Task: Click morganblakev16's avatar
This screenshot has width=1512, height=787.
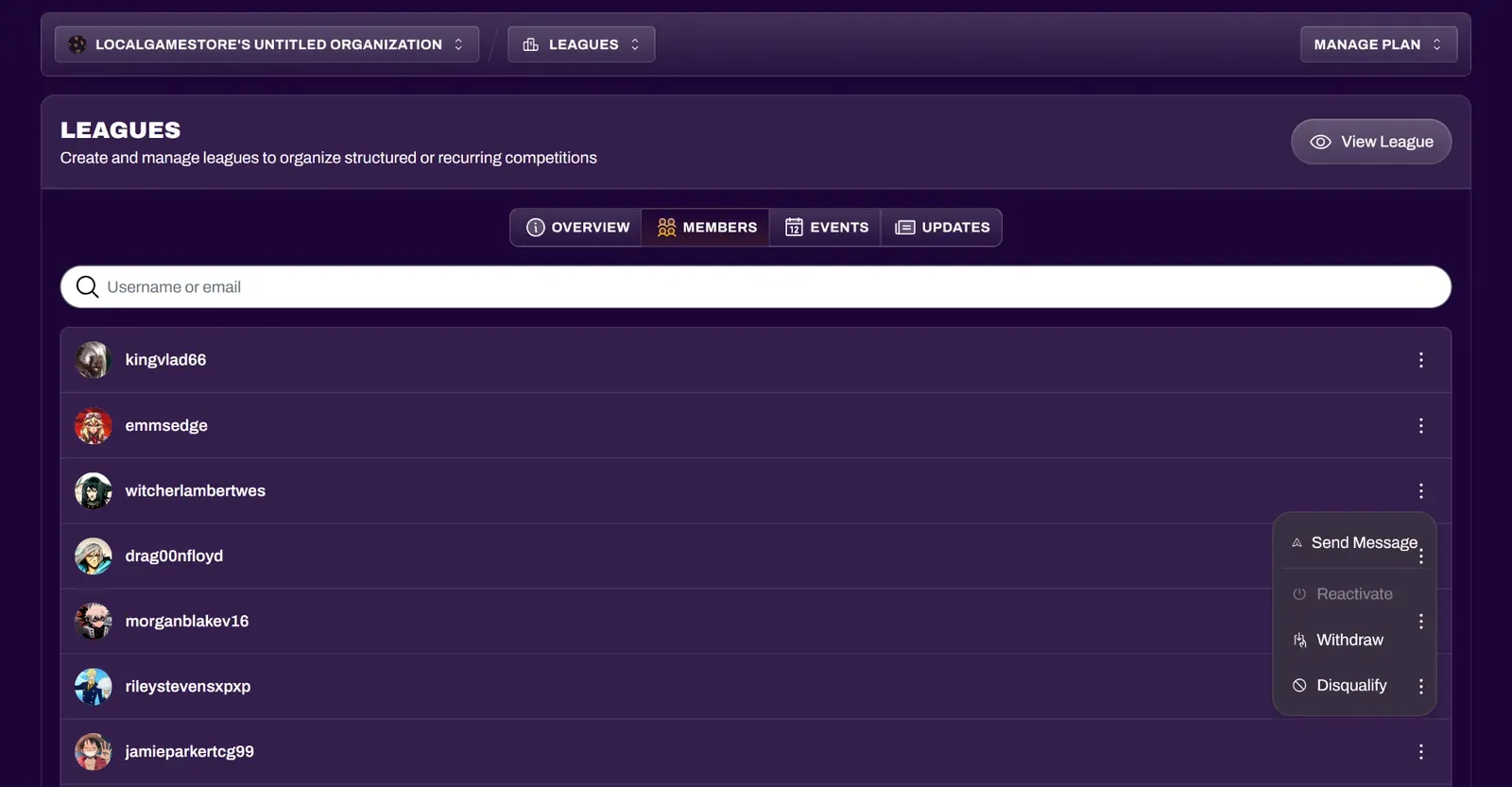Action: (94, 622)
